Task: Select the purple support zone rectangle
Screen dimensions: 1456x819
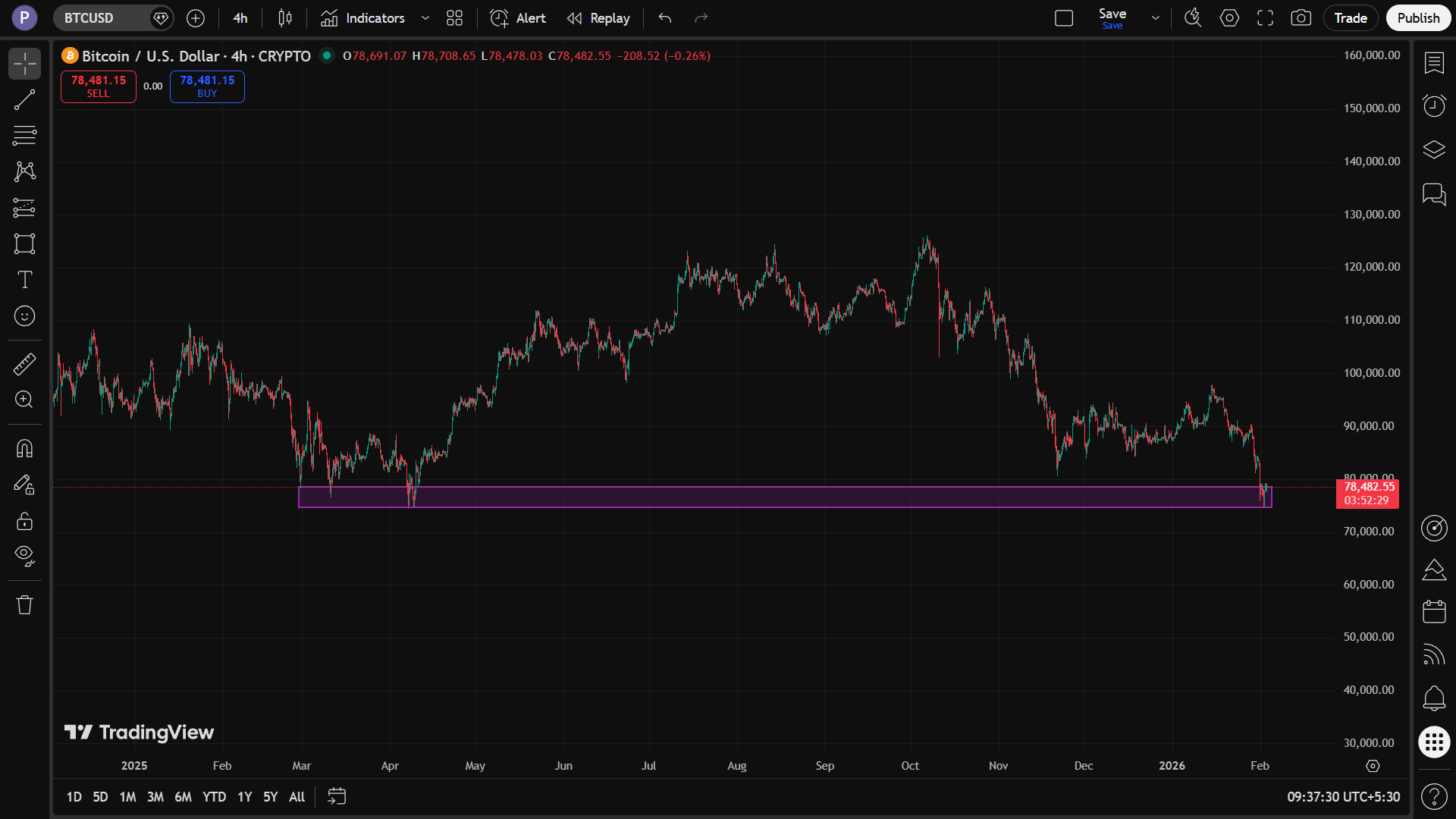Action: [758, 497]
